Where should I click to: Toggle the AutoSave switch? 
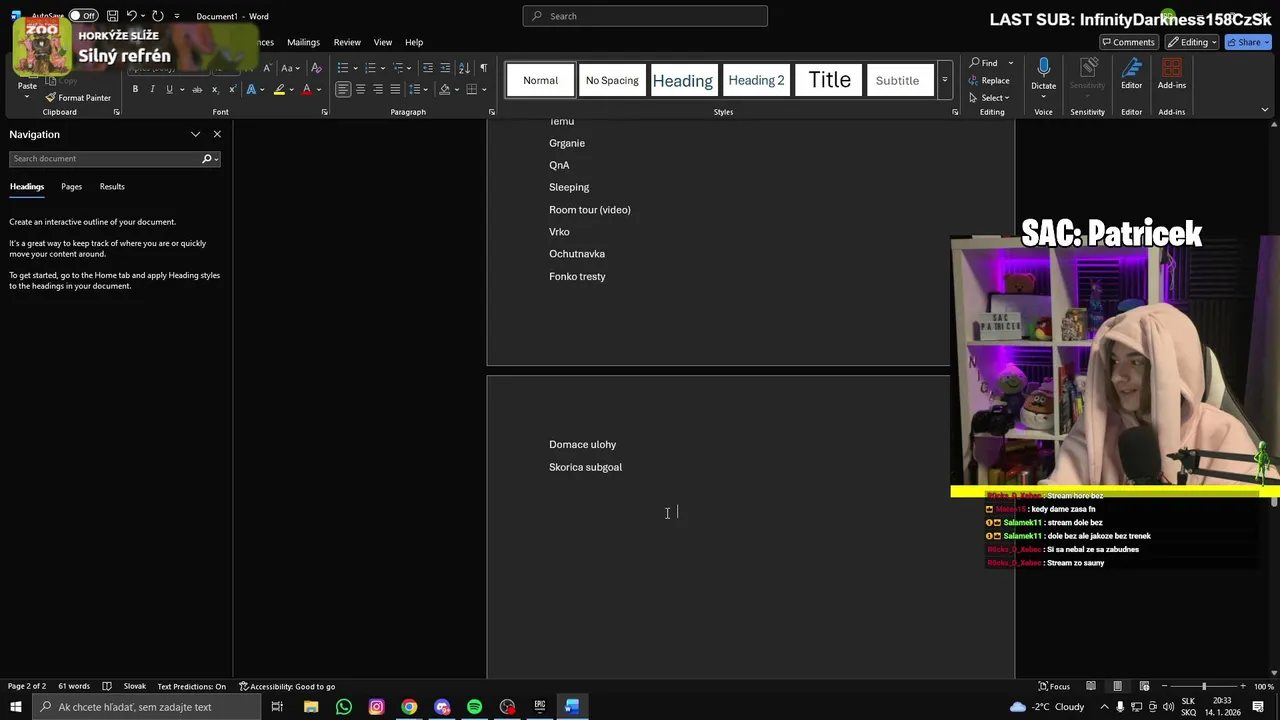click(84, 16)
